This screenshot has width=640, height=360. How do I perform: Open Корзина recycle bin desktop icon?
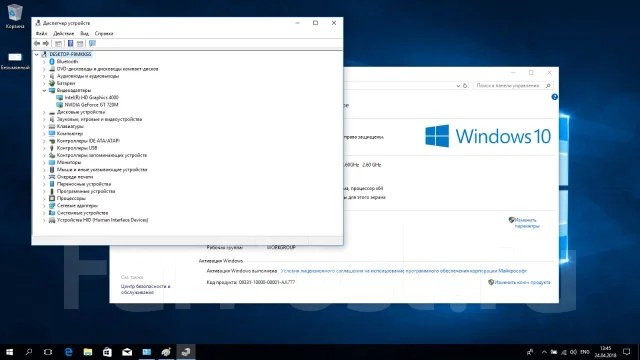click(x=15, y=16)
